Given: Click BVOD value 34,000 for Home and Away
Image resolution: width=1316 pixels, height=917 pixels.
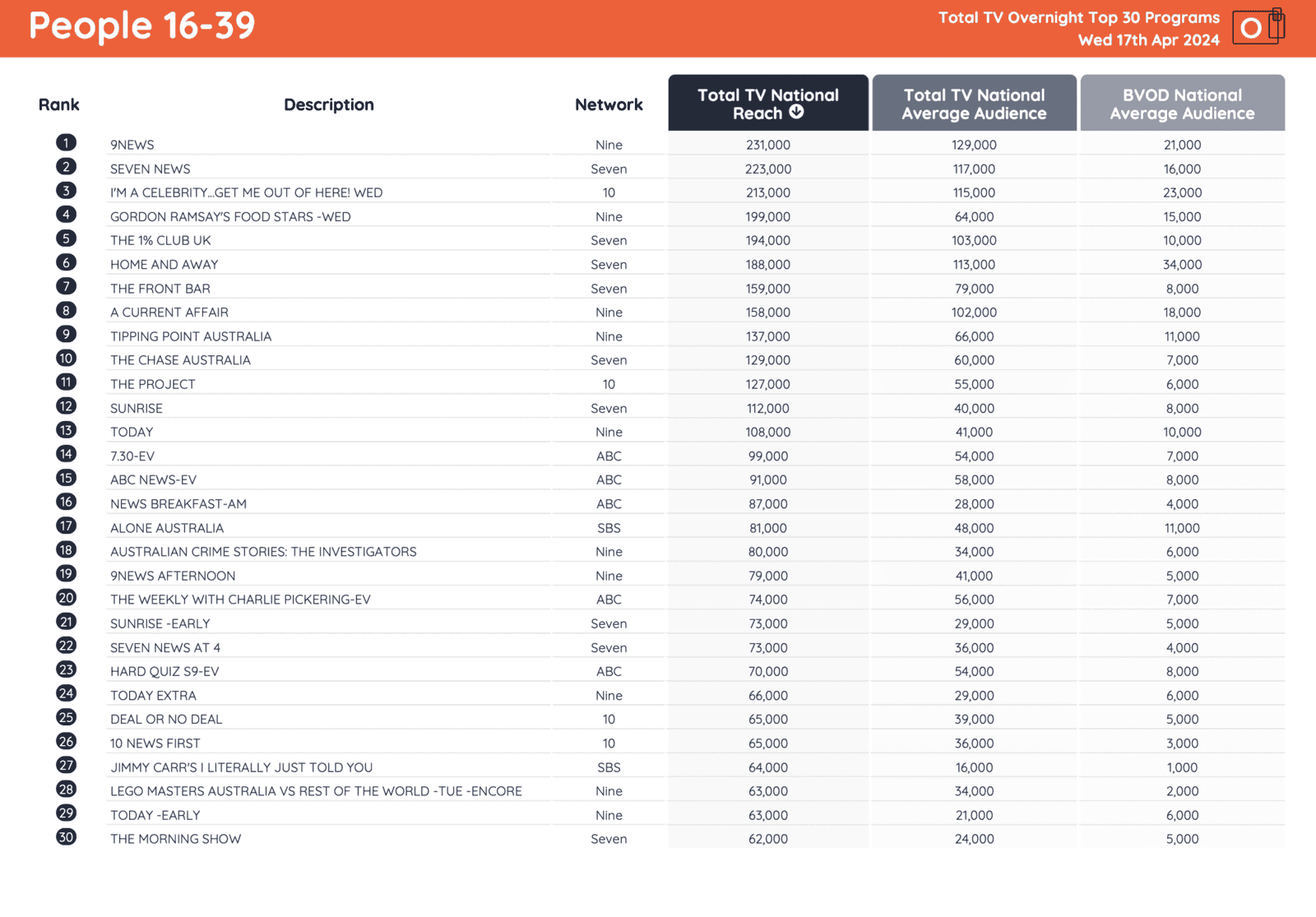Looking at the screenshot, I should pos(1182,264).
